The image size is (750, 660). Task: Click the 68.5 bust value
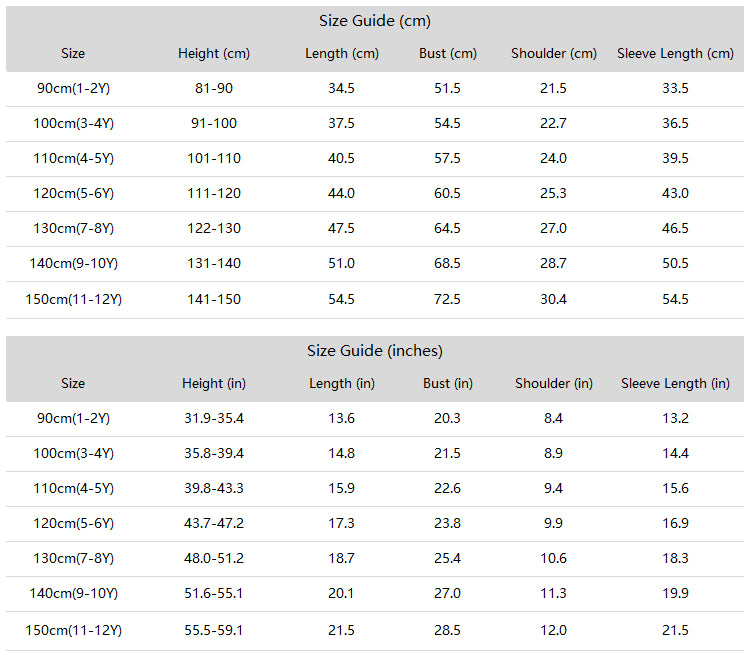point(447,264)
